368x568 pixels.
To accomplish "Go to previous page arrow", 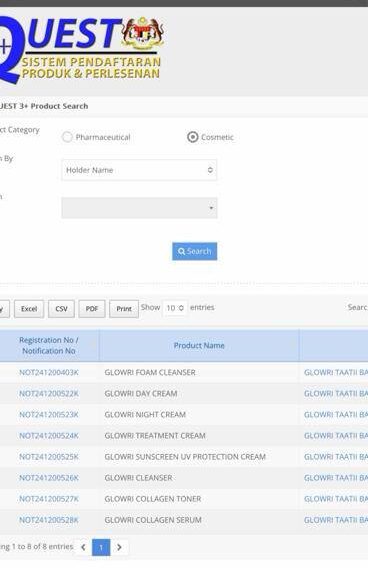I will [x=83, y=547].
